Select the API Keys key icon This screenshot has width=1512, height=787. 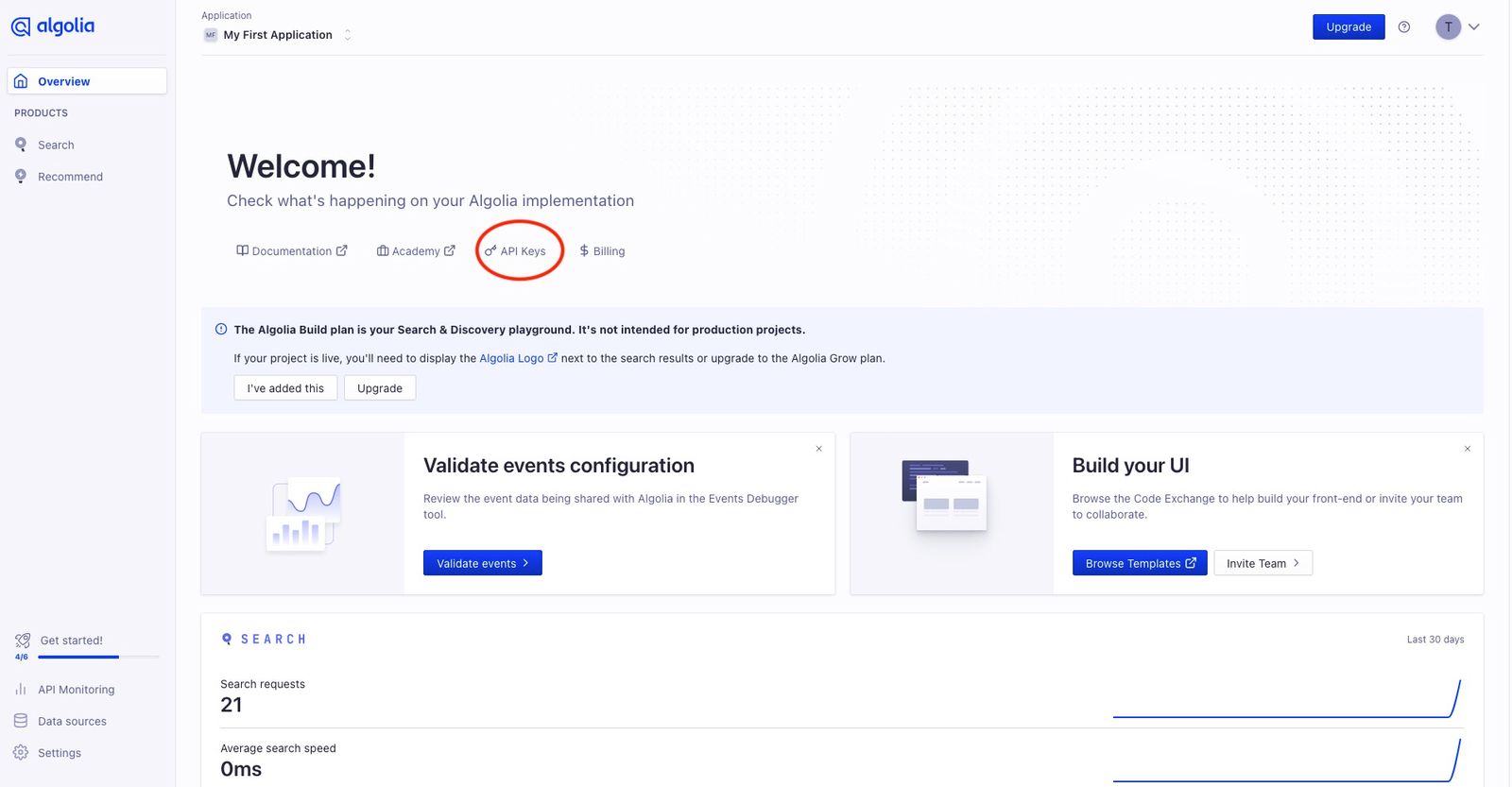tap(490, 250)
